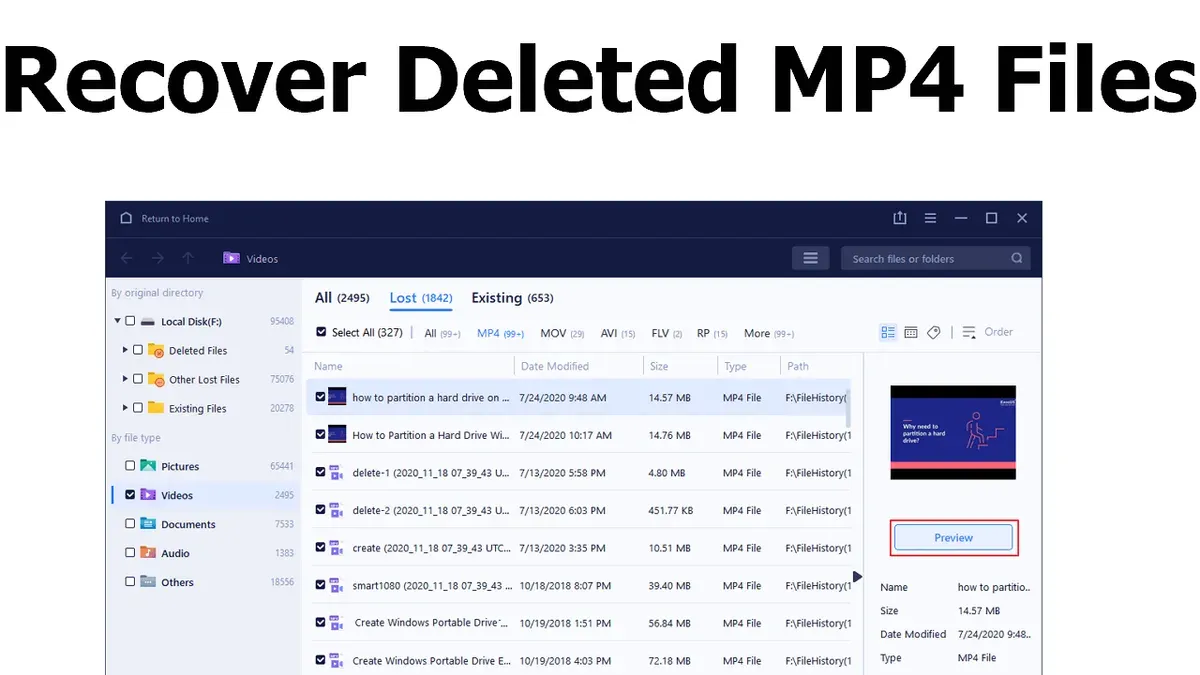Click the Others type icon
Viewport: 1200px width, 675px height.
pos(148,582)
